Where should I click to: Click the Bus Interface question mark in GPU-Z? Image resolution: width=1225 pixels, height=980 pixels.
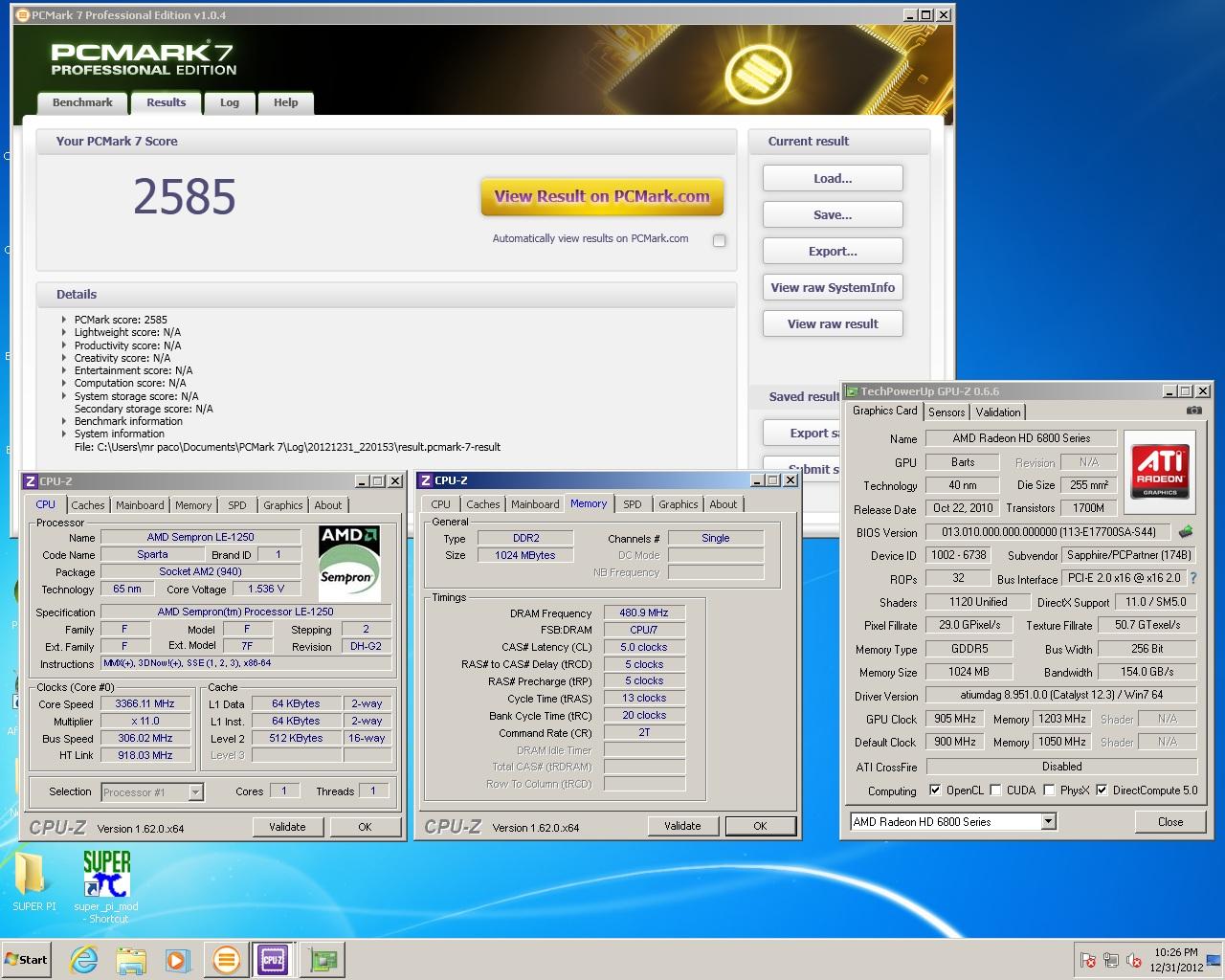point(1193,578)
